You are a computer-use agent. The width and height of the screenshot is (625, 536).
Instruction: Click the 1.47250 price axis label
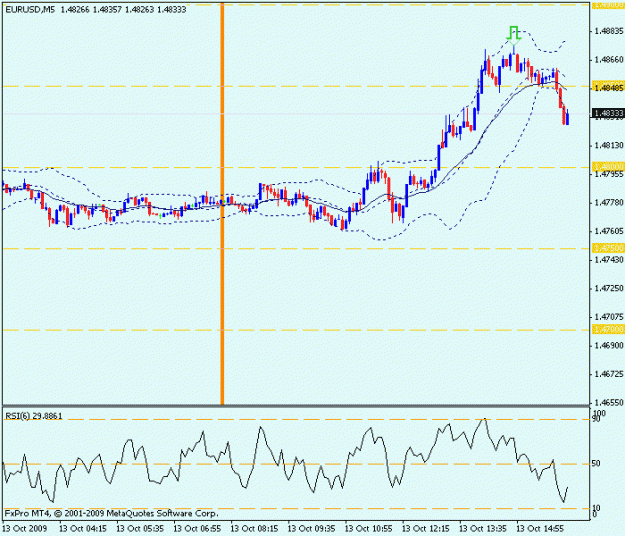point(608,288)
